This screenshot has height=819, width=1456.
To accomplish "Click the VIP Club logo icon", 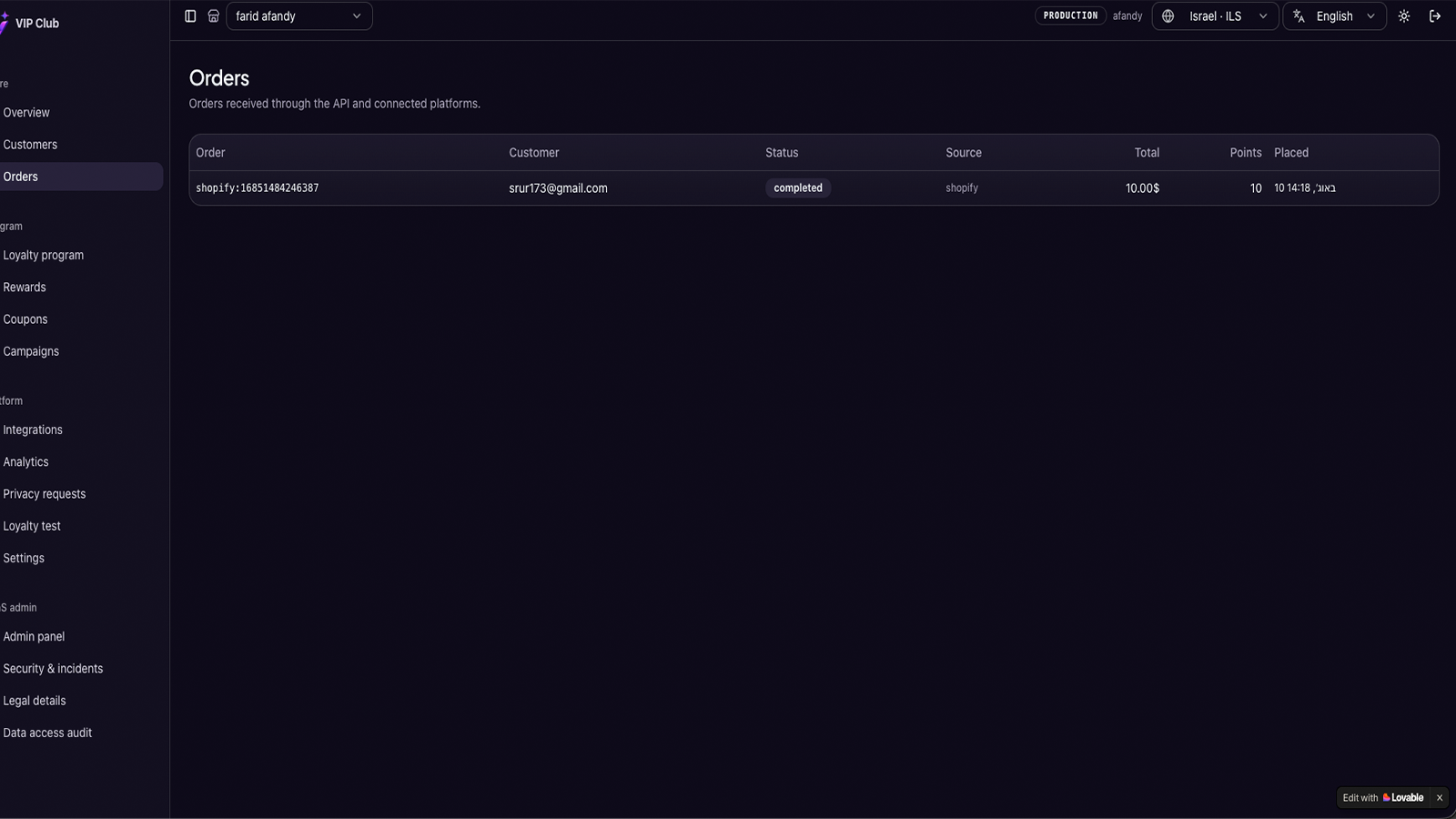I will [4, 23].
